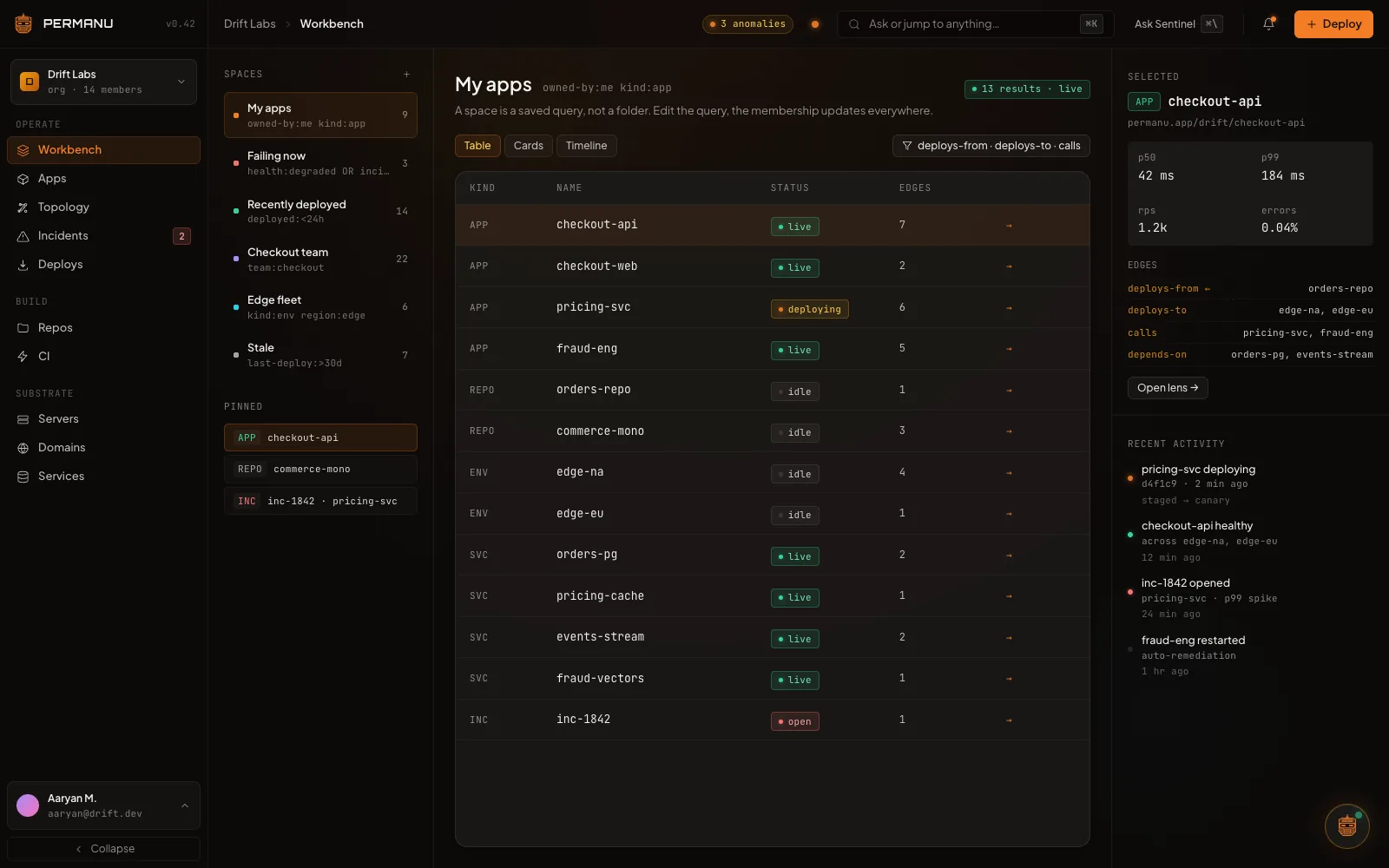Collapse the left sidebar
The height and width of the screenshot is (868, 1389).
coord(103,849)
